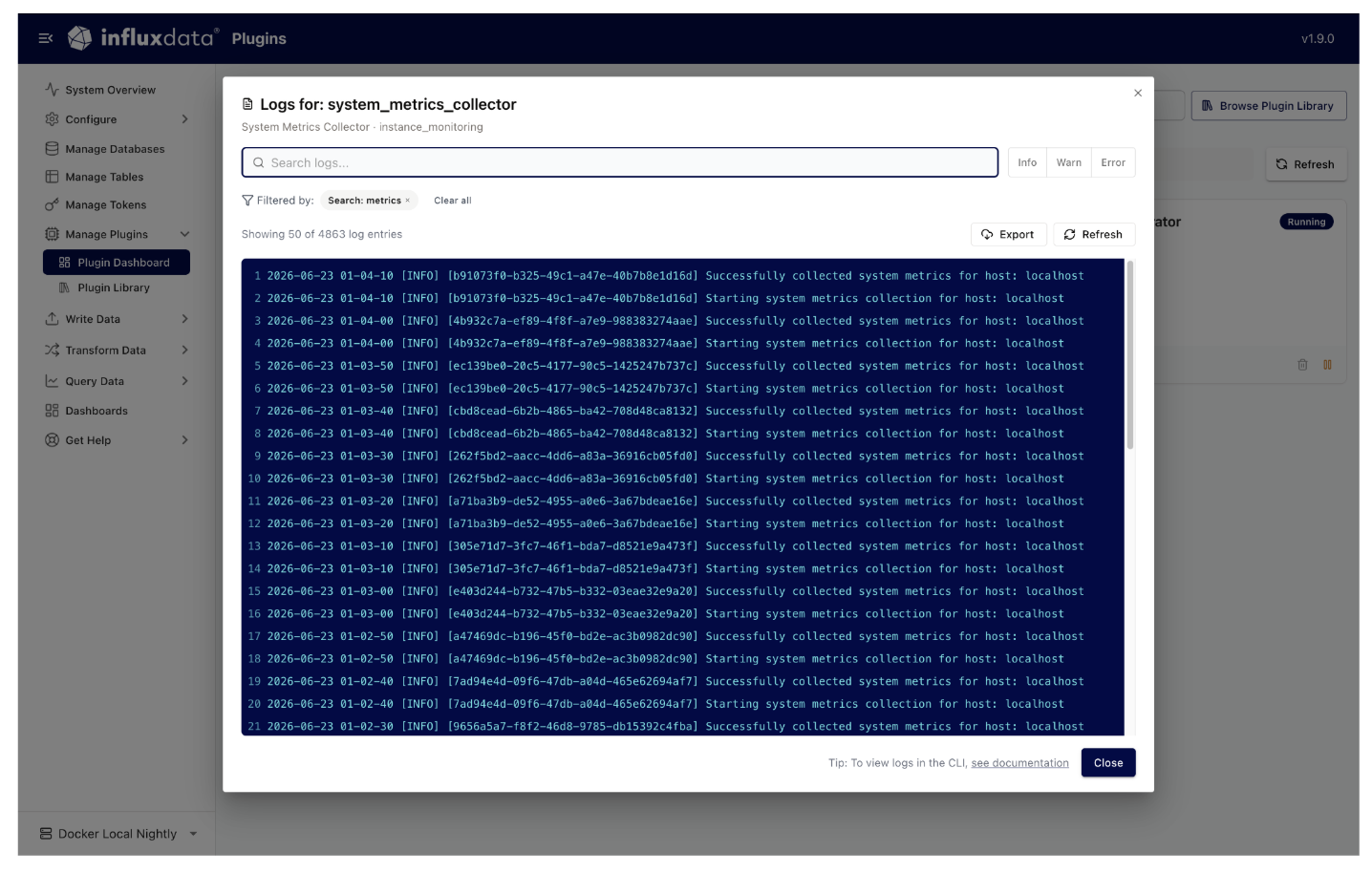Viewport: 1372px width, 873px height.
Task: Click the Get Help lifebuoy icon
Action: pos(52,440)
